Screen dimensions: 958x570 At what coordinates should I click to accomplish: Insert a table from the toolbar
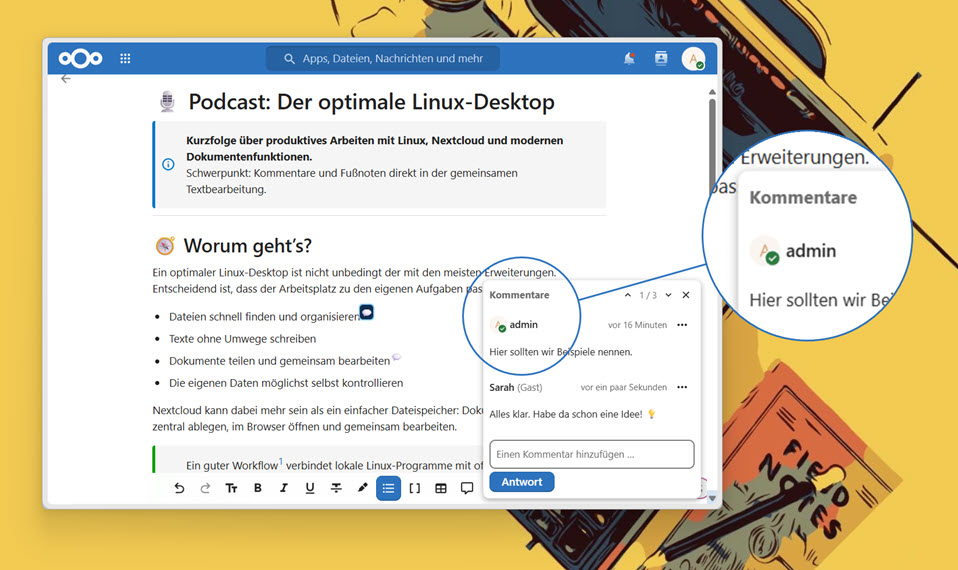[441, 488]
